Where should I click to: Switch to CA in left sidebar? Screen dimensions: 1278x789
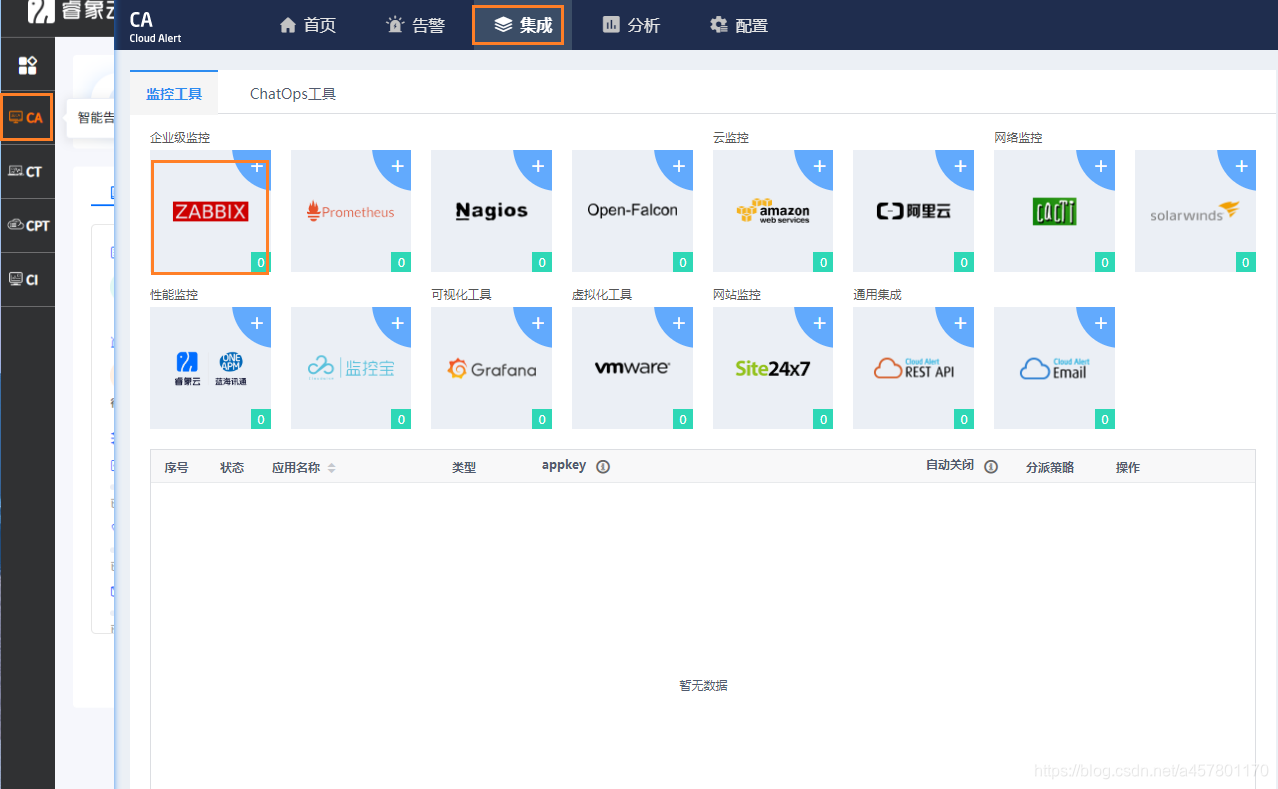[x=26, y=117]
